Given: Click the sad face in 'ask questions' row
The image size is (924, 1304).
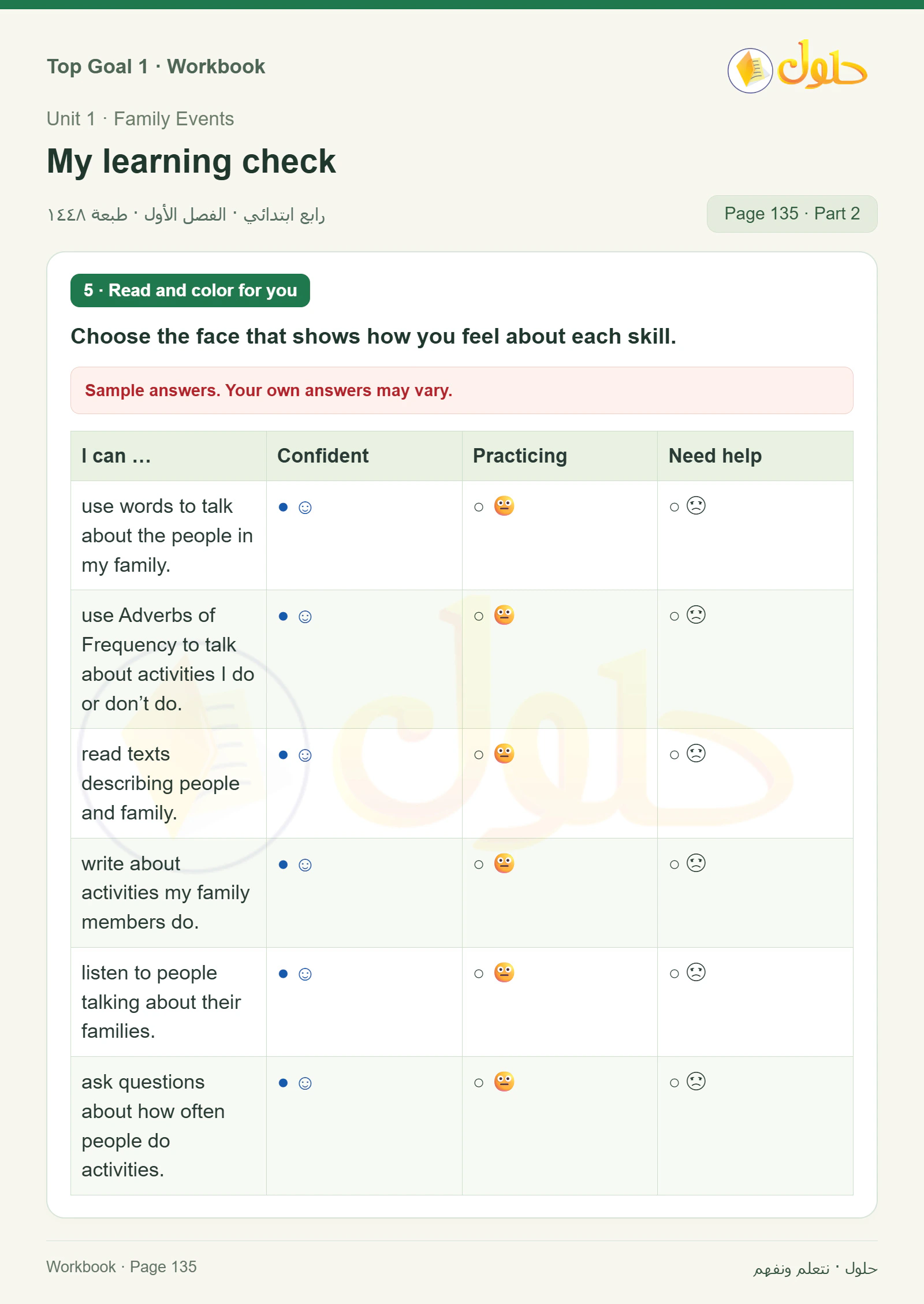Looking at the screenshot, I should pyautogui.click(x=696, y=1082).
